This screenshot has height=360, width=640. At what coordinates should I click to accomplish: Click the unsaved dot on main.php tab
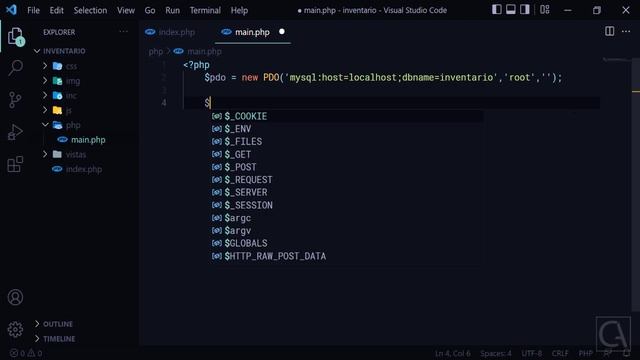pos(282,31)
